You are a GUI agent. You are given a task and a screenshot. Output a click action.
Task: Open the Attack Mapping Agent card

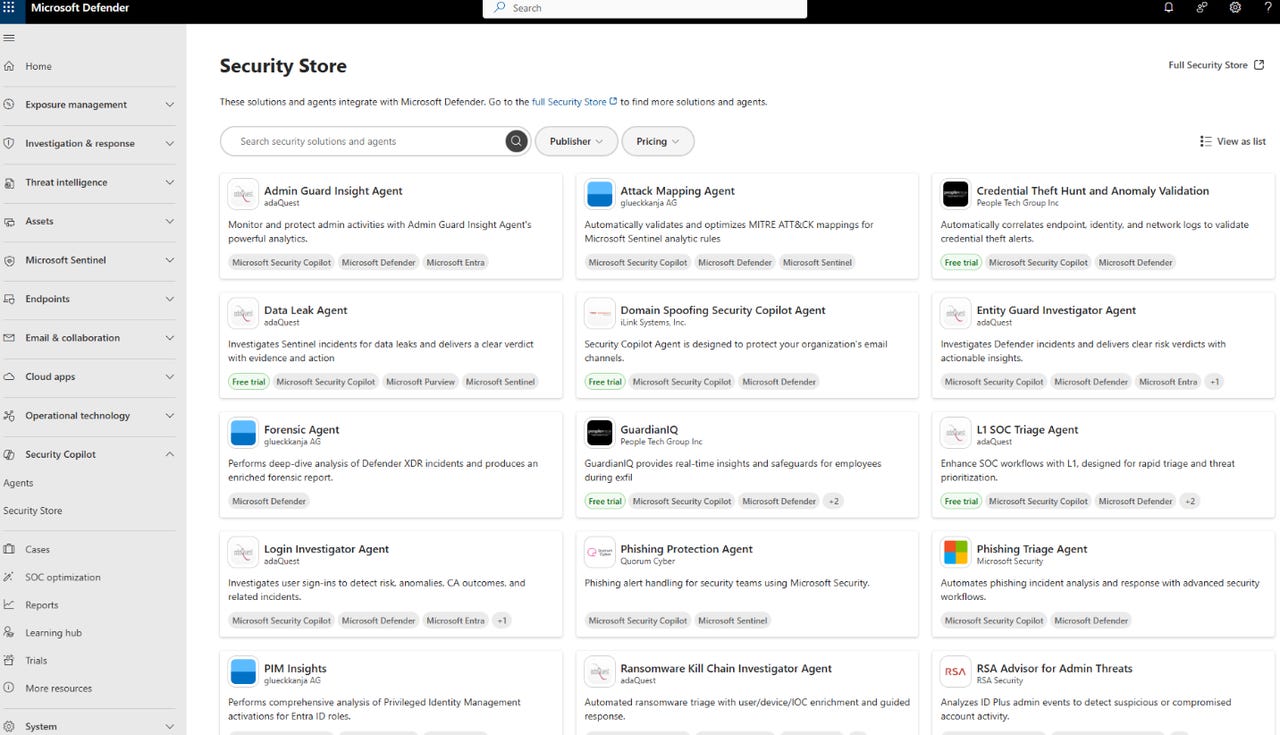[x=677, y=191]
